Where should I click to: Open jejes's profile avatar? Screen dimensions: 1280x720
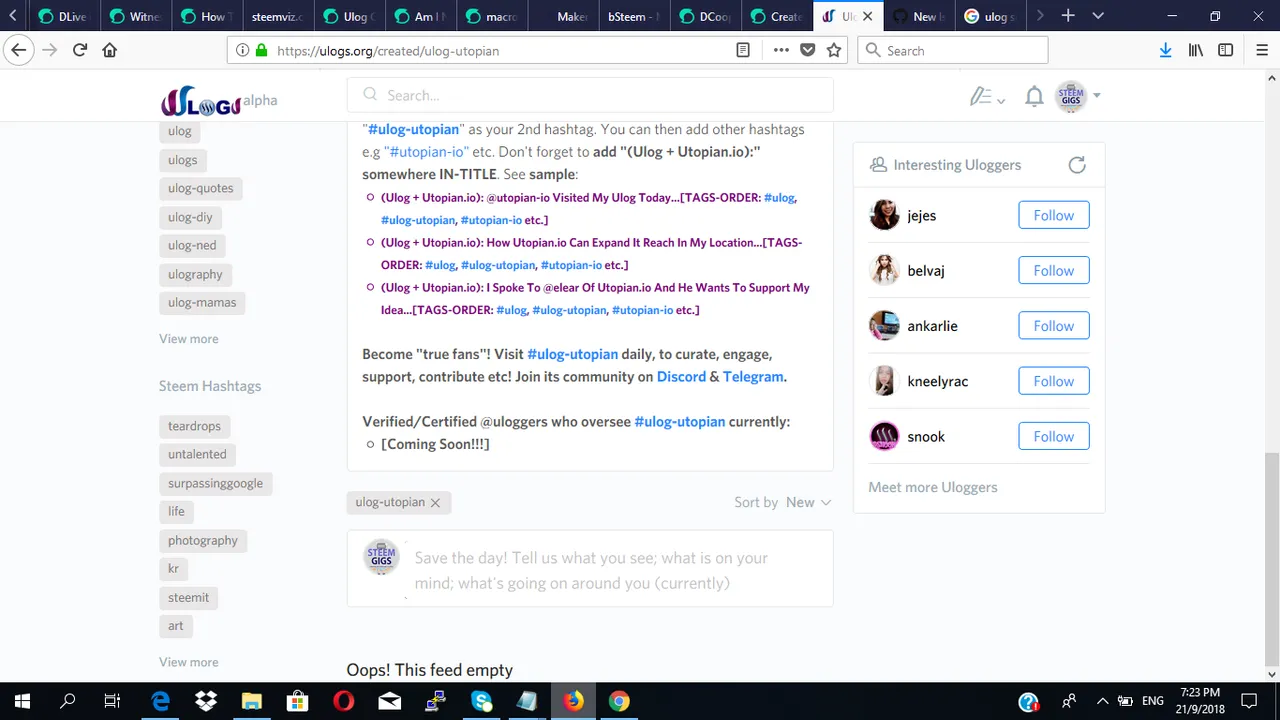pos(884,215)
